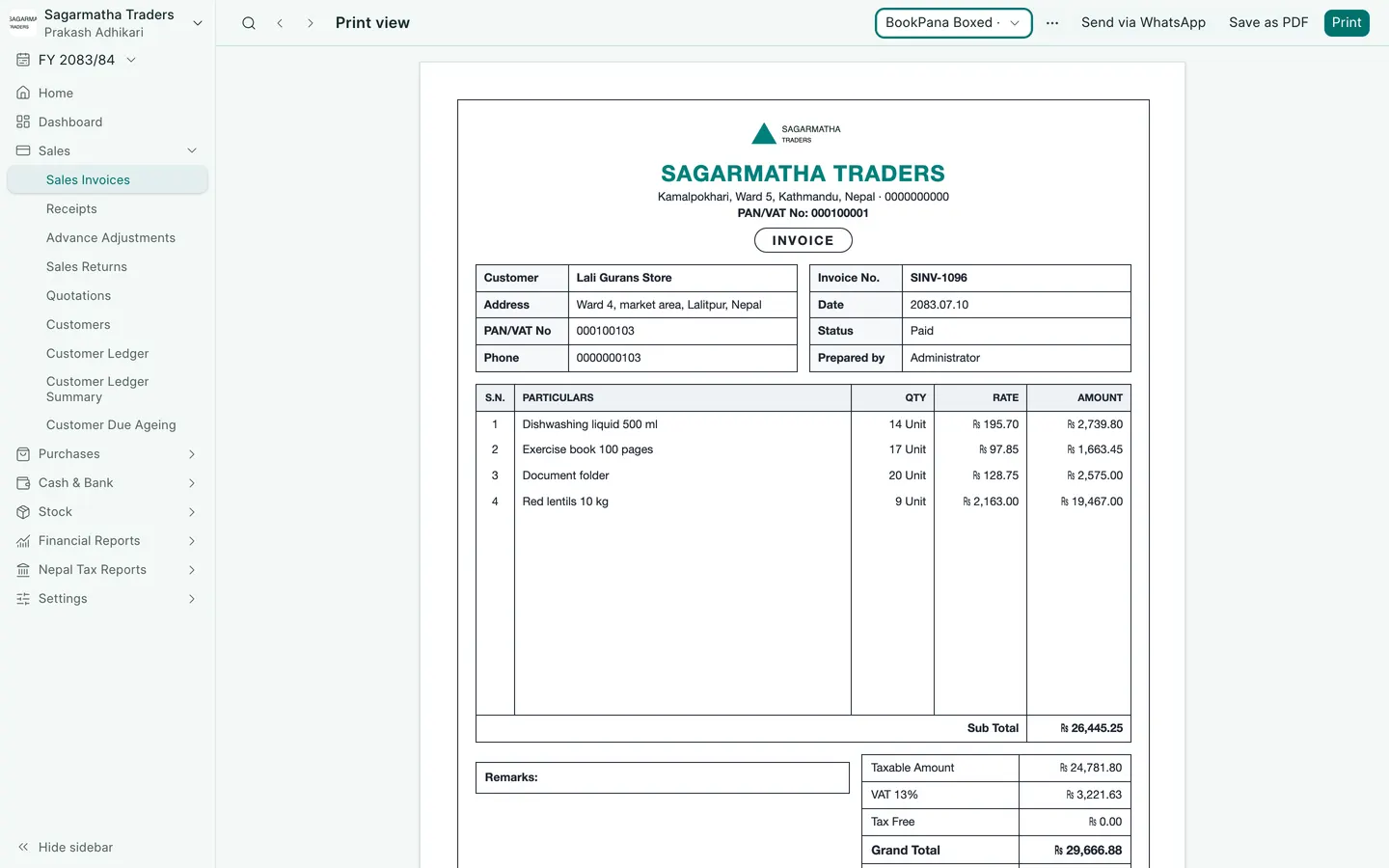1389x868 pixels.
Task: Select Sales Invoices in the sidebar
Action: [107, 179]
